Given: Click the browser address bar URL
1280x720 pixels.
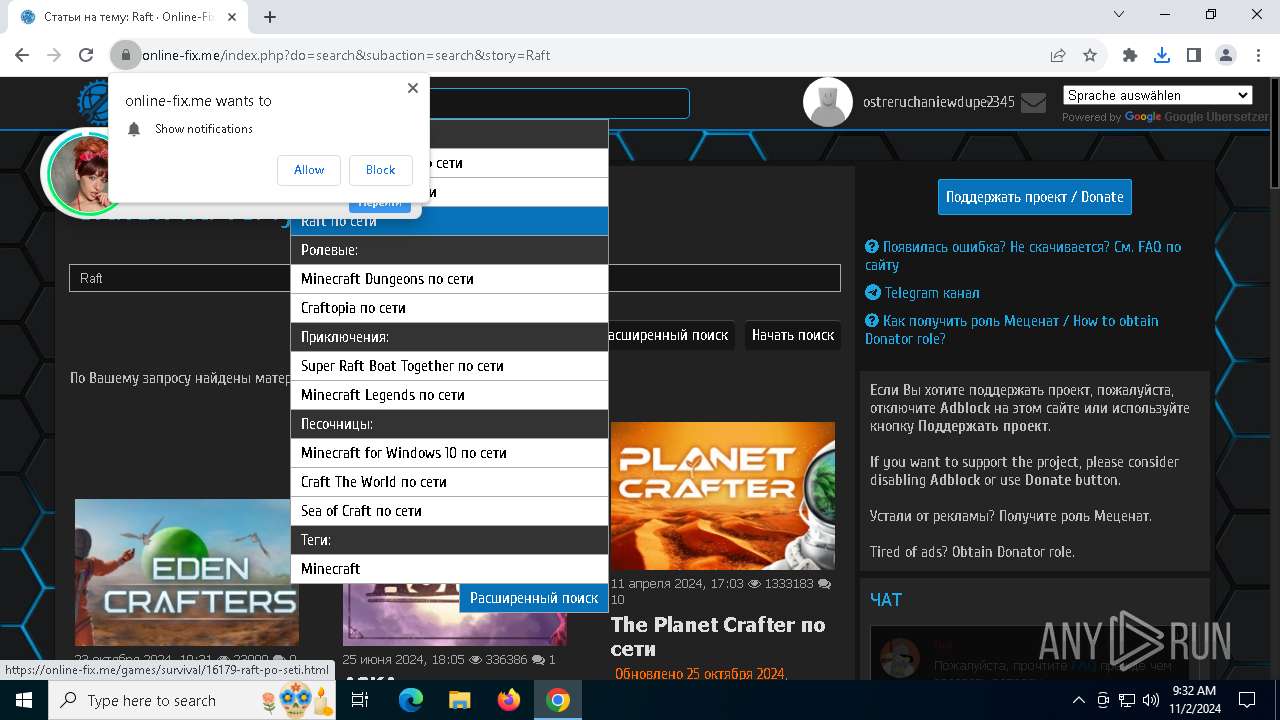Looking at the screenshot, I should [x=346, y=56].
